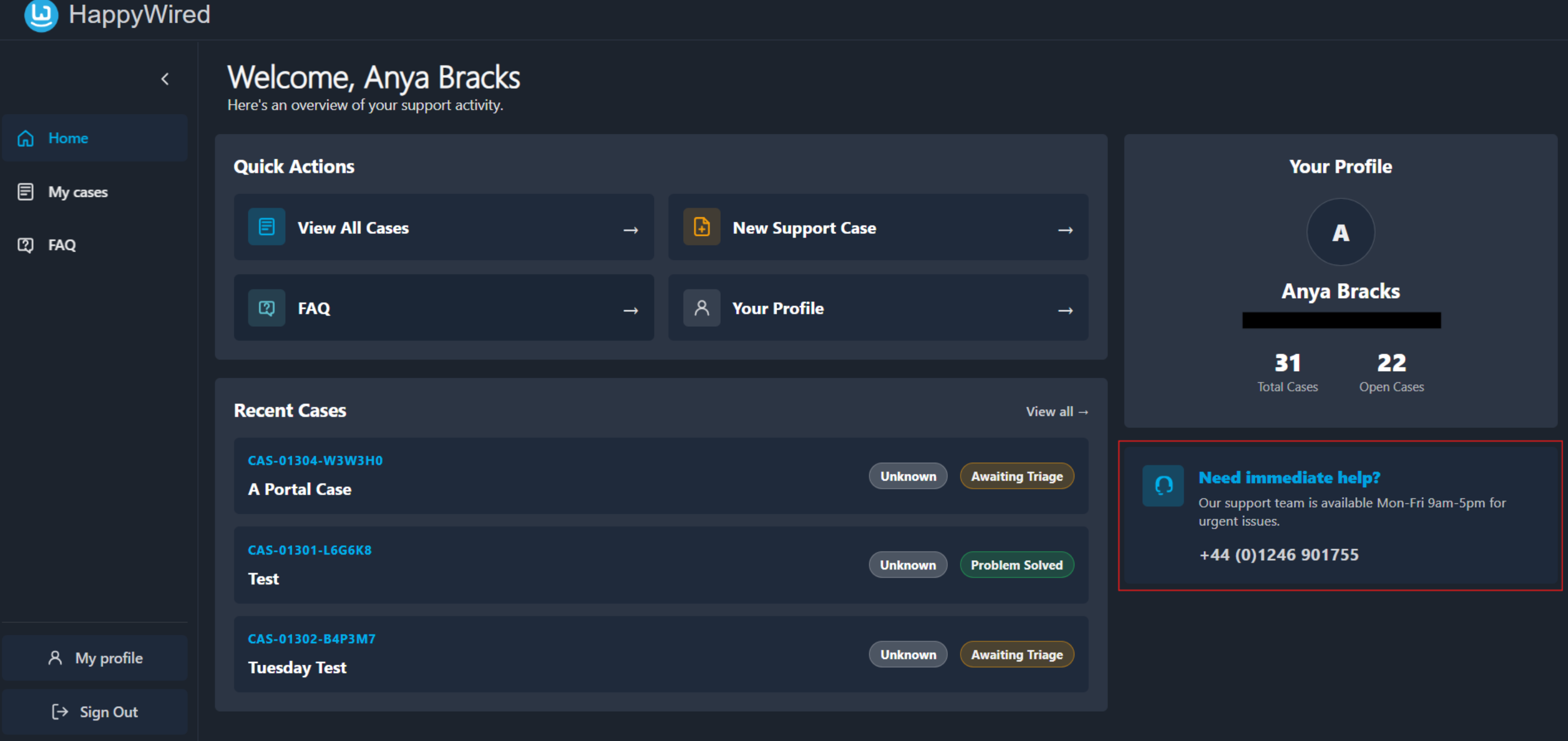Open My cases in the sidebar
The width and height of the screenshot is (1568, 741).
click(x=95, y=192)
